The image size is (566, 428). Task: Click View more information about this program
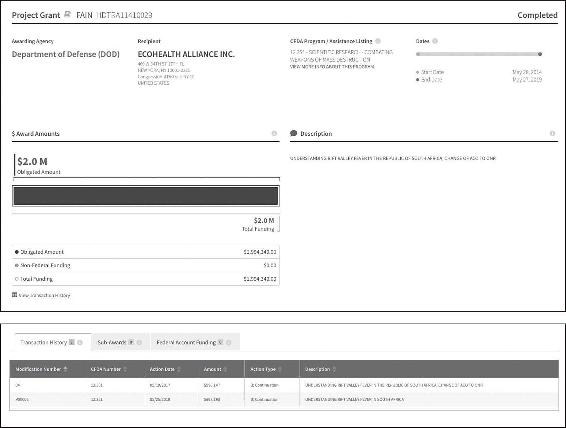coord(332,67)
